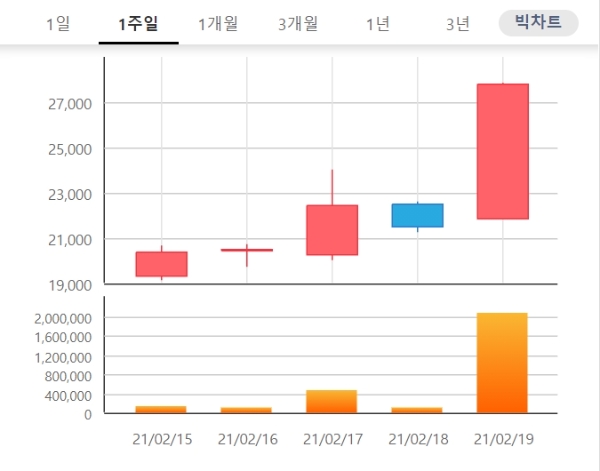Image resolution: width=600 pixels, height=471 pixels.
Task: Click the 23,000 price axis label
Action: tap(70, 195)
